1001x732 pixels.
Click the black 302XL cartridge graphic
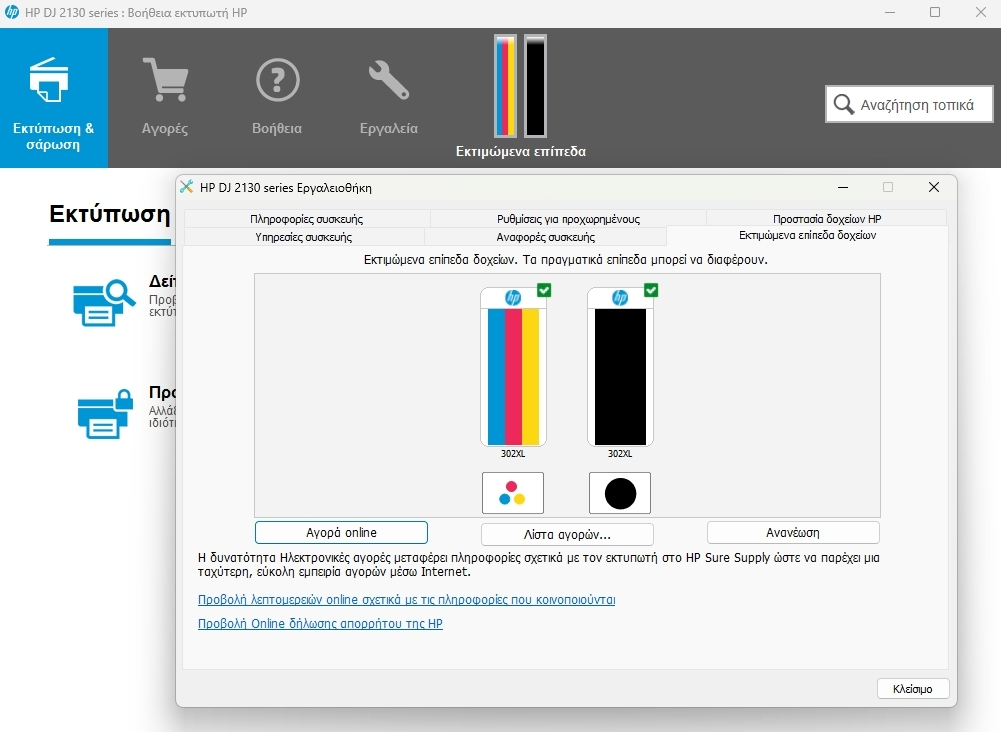[x=620, y=366]
